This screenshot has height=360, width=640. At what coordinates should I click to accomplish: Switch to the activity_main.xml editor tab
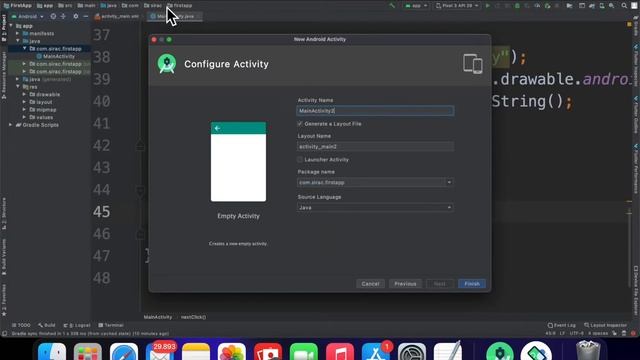(x=117, y=16)
